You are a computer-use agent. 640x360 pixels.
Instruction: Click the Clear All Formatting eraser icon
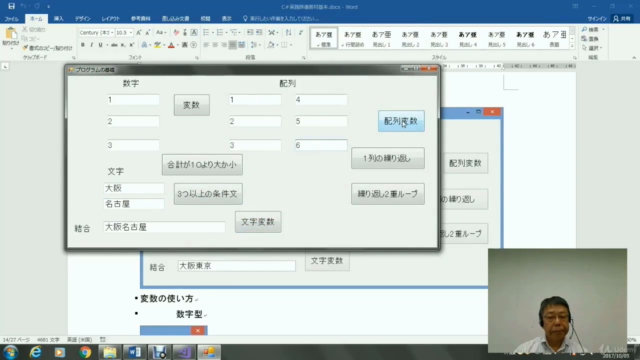[x=176, y=33]
